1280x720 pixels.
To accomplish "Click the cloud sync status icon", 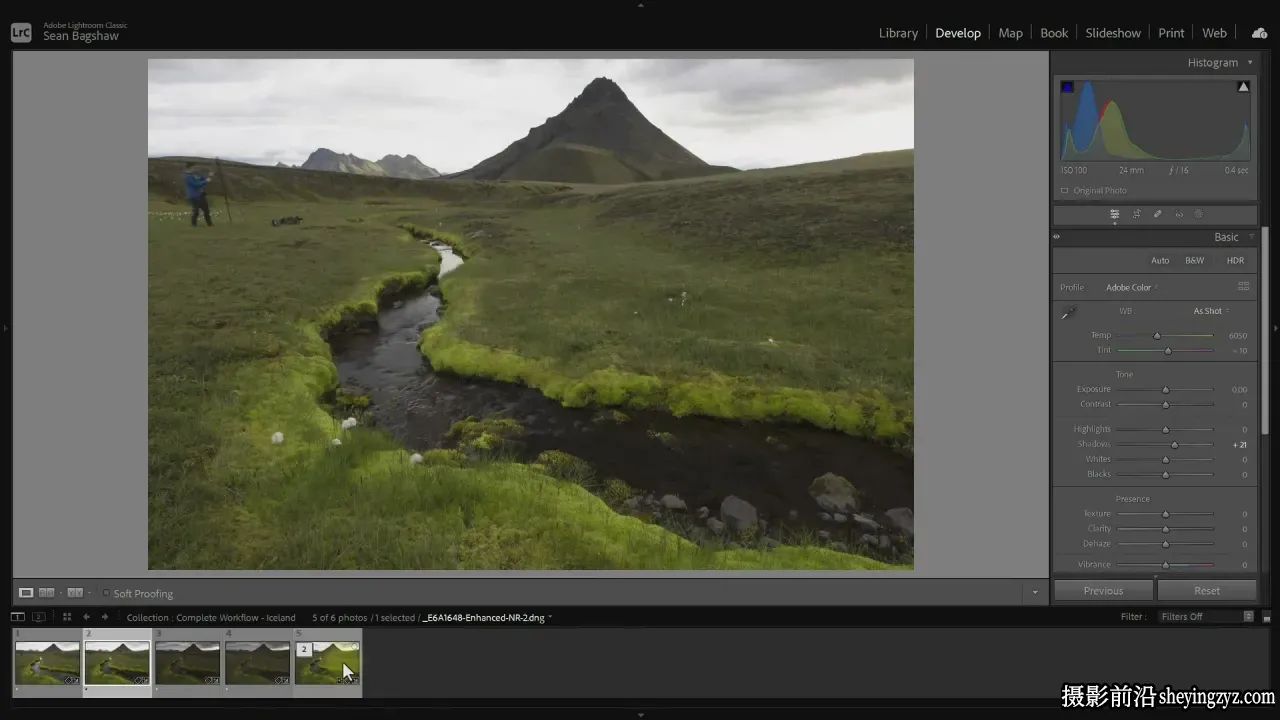I will (x=1259, y=33).
